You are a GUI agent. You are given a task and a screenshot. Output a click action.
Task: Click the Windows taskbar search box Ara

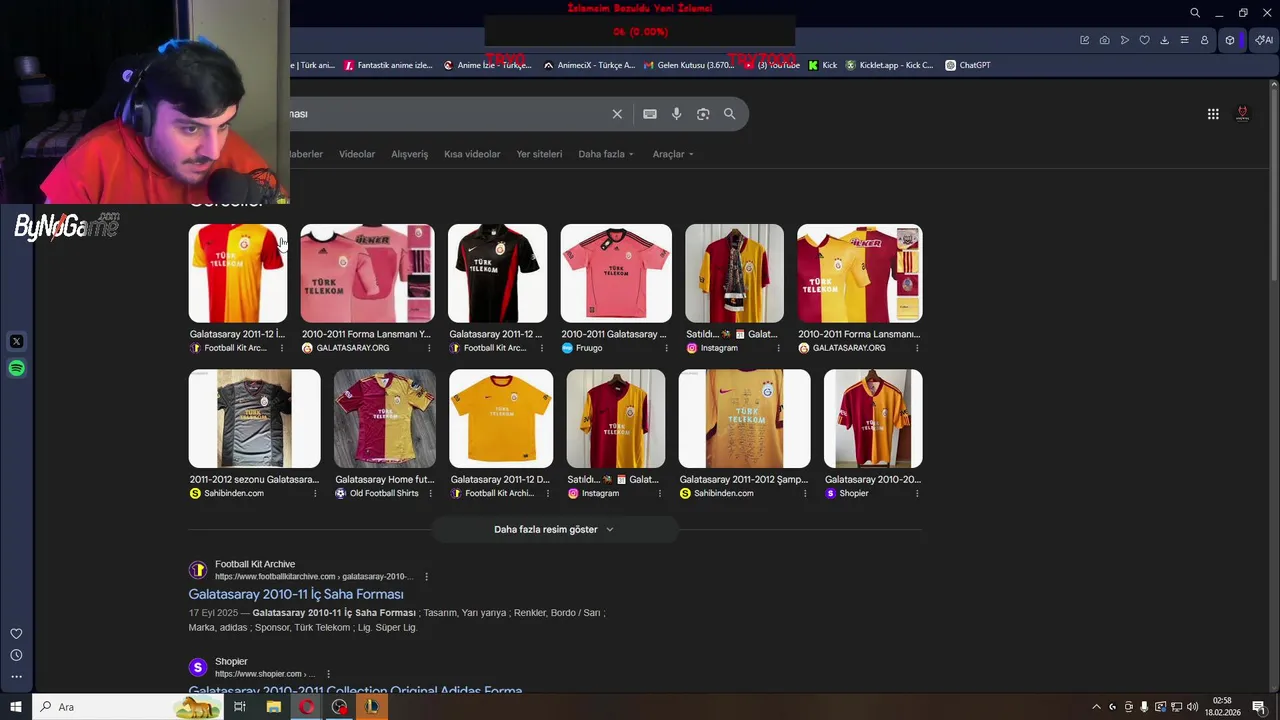(129, 707)
